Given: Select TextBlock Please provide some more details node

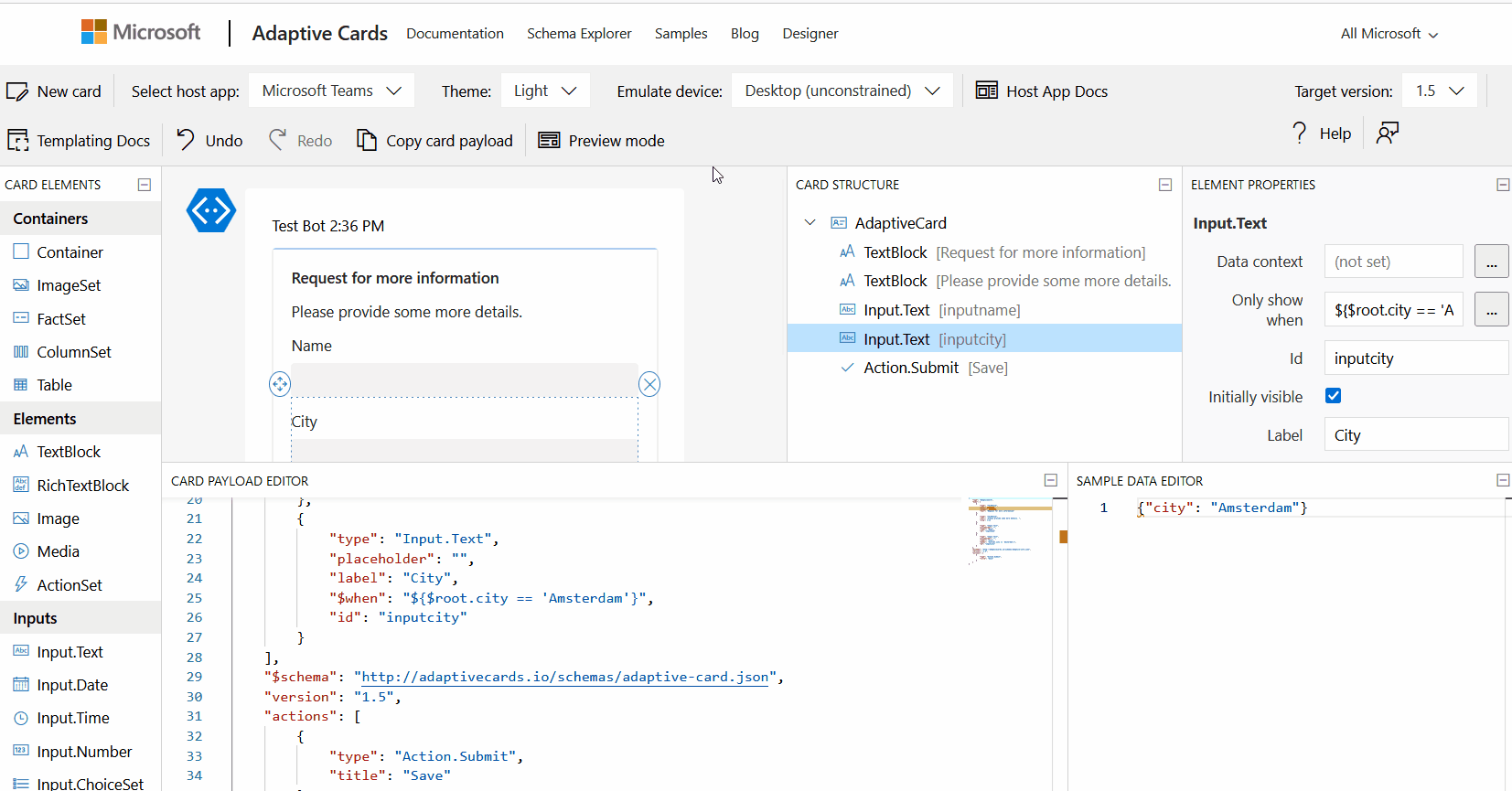Looking at the screenshot, I should [x=984, y=281].
